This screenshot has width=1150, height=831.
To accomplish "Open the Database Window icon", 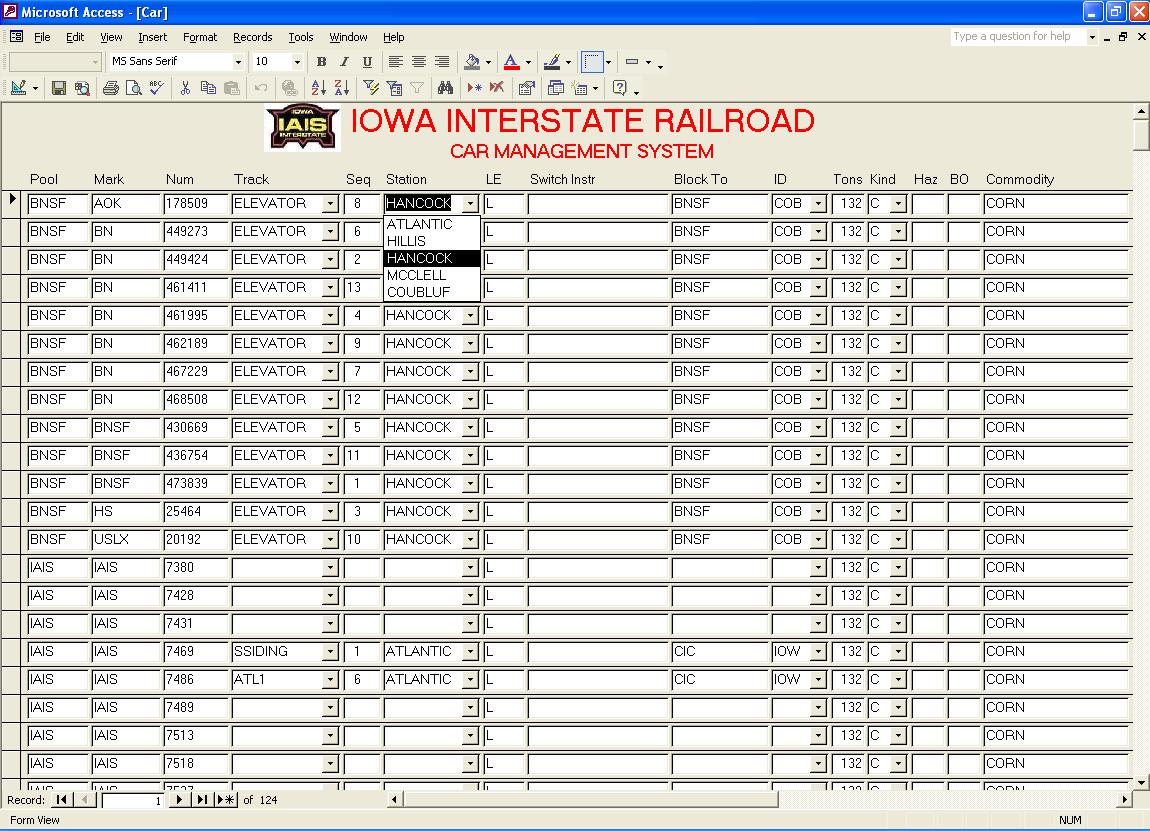I will [x=556, y=88].
